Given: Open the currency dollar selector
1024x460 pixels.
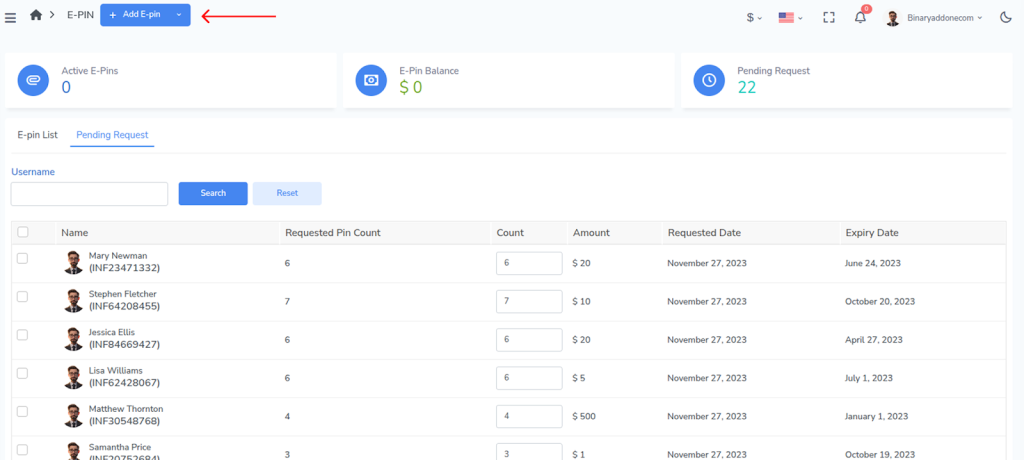Looking at the screenshot, I should point(753,17).
